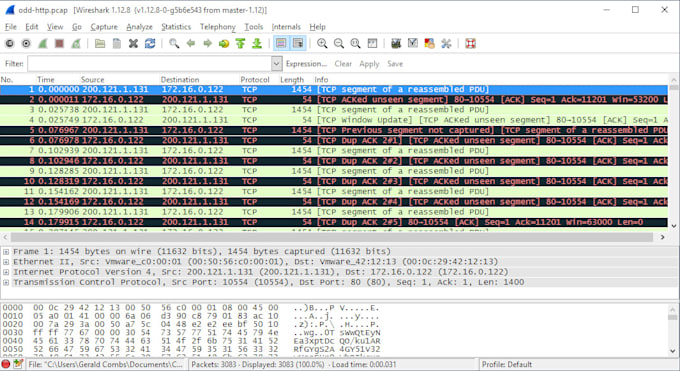Image resolution: width=680 pixels, height=371 pixels.
Task: Apply the display filter
Action: pyautogui.click(x=369, y=64)
